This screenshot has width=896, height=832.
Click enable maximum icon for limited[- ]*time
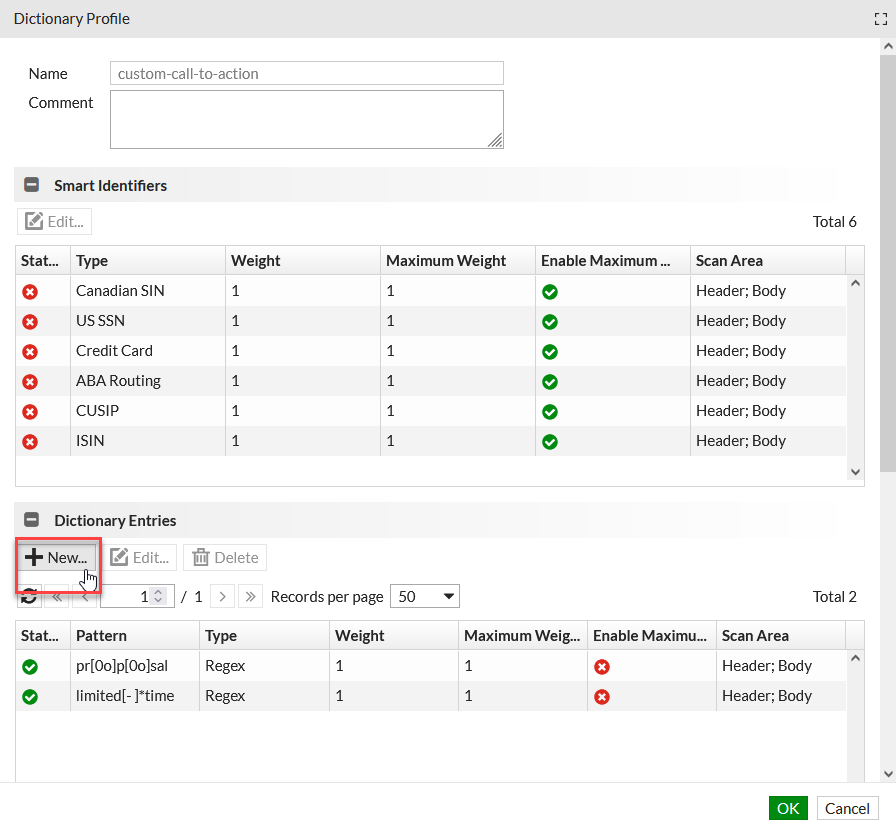602,697
